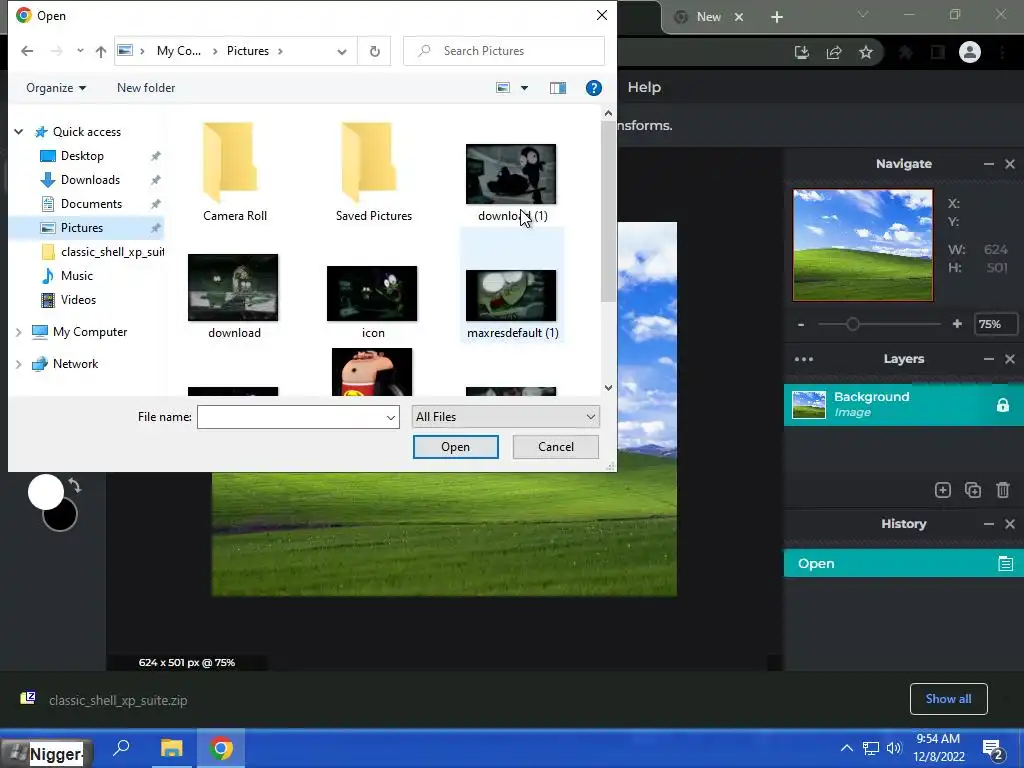This screenshot has height=768, width=1024.
Task: Click the File name input field
Action: tap(291, 417)
